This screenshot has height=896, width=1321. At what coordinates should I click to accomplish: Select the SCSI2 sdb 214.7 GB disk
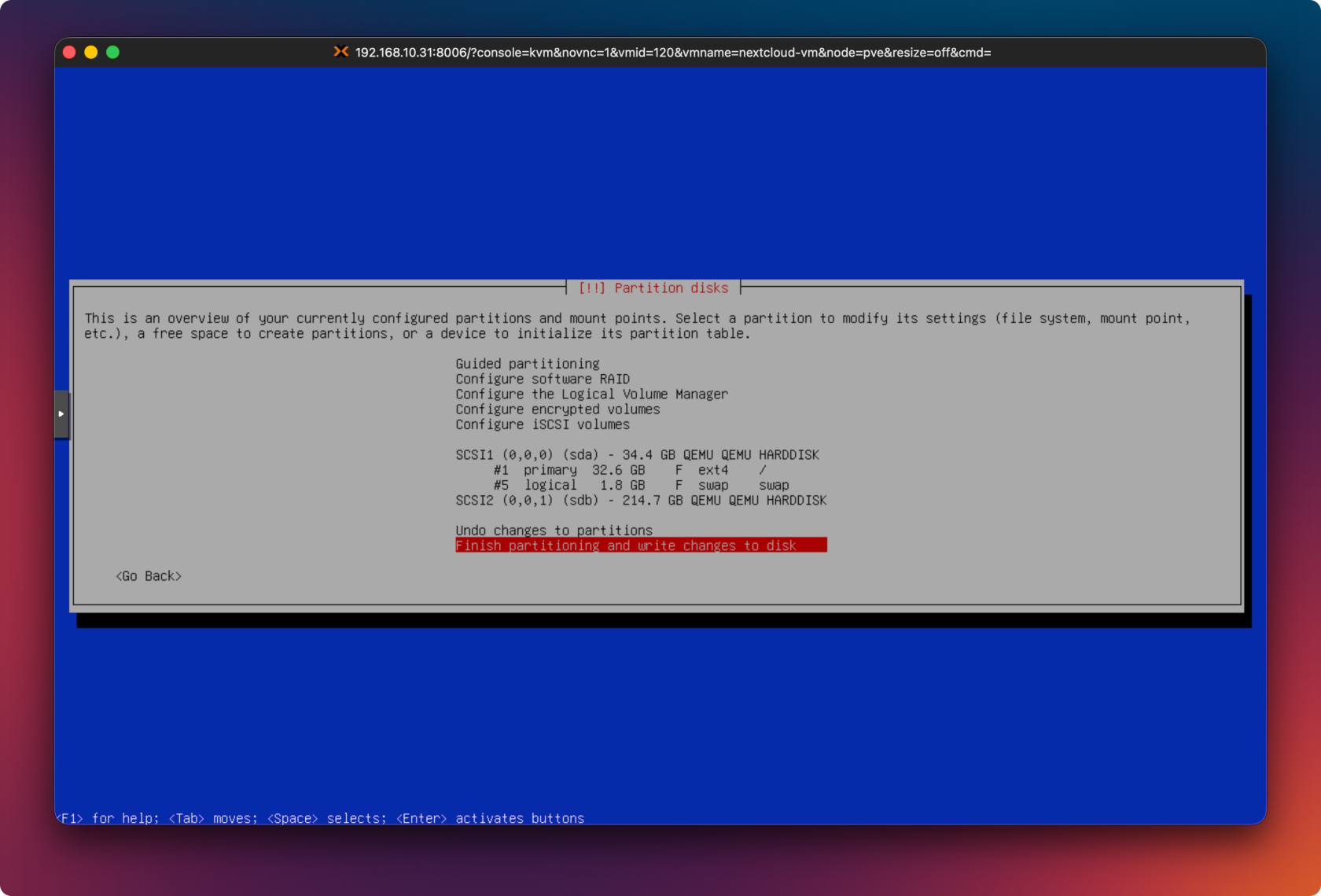click(640, 501)
